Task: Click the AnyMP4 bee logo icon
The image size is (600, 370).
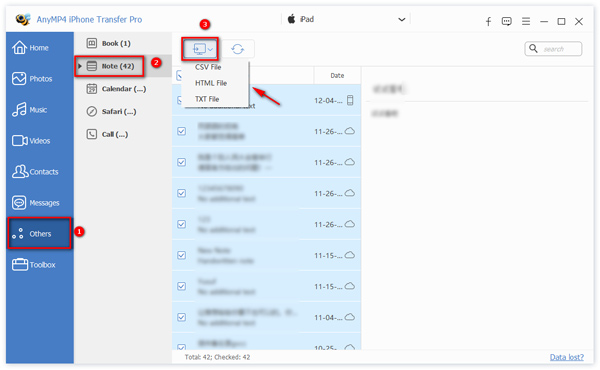Action: pyautogui.click(x=23, y=19)
